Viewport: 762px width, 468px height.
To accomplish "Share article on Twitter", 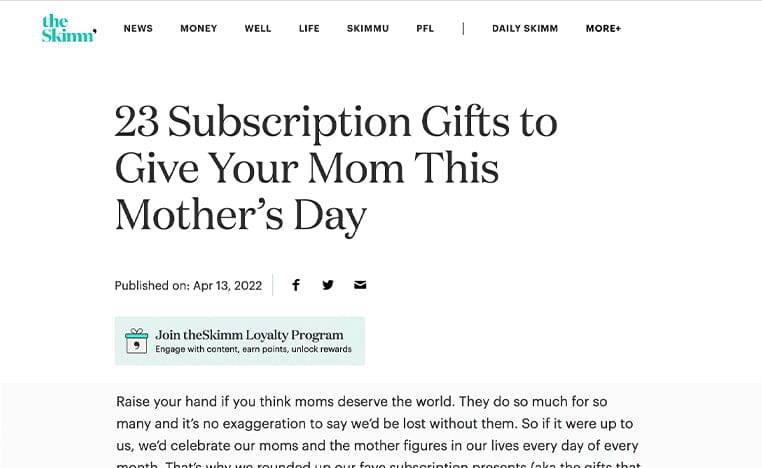I will tap(328, 285).
